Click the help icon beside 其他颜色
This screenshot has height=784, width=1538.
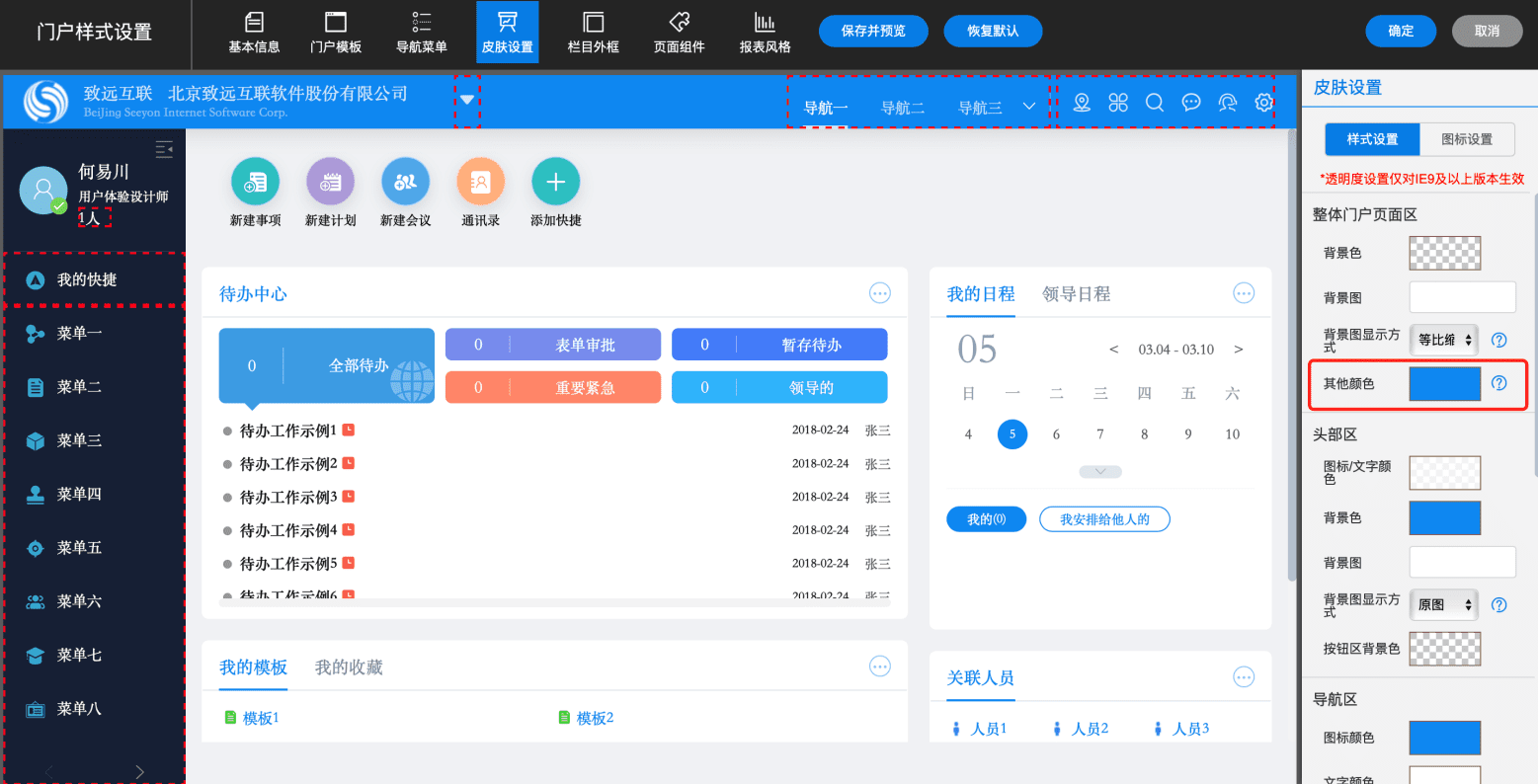pyautogui.click(x=1499, y=383)
